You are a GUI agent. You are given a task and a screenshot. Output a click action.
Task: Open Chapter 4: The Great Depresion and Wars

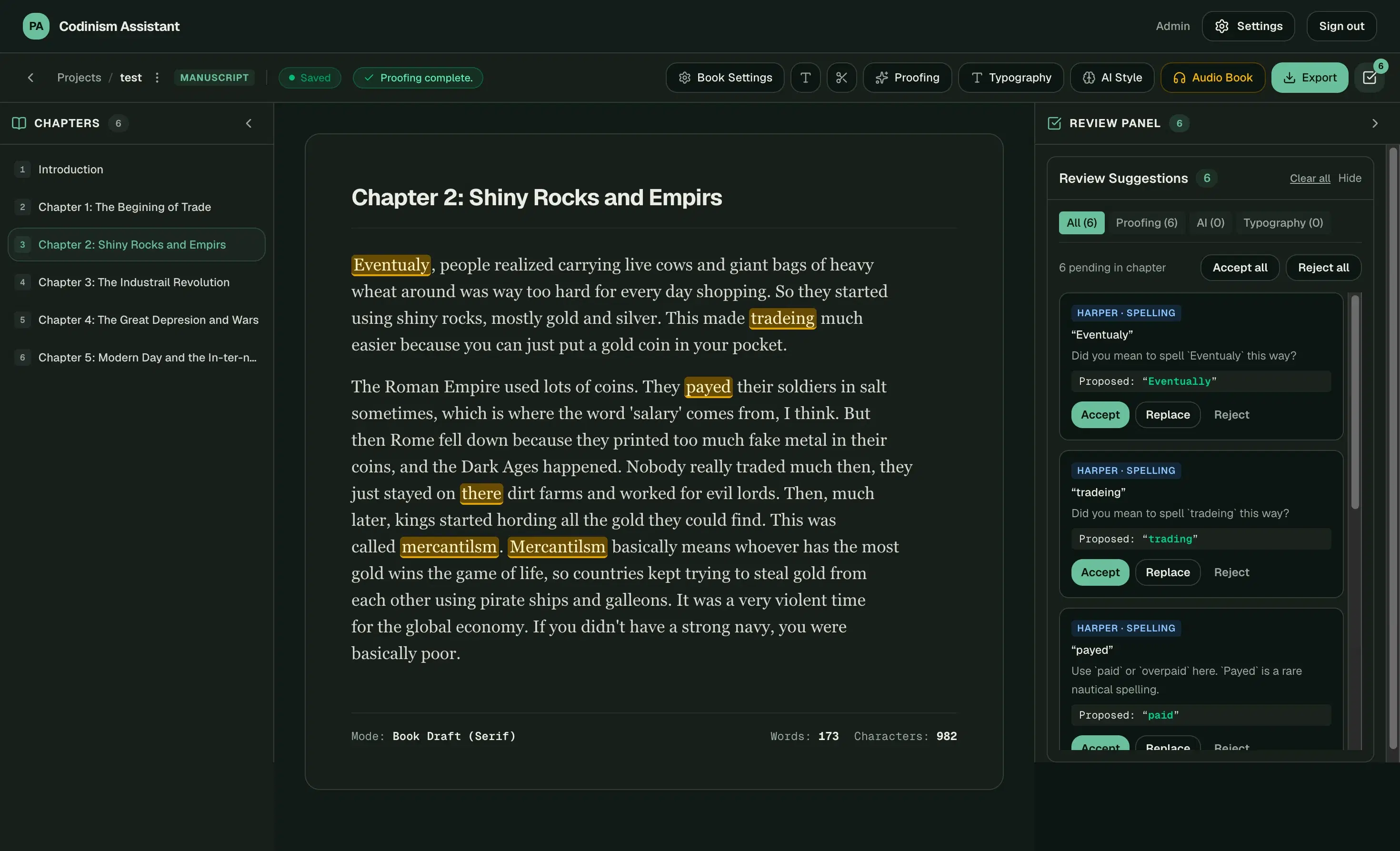tap(136, 319)
